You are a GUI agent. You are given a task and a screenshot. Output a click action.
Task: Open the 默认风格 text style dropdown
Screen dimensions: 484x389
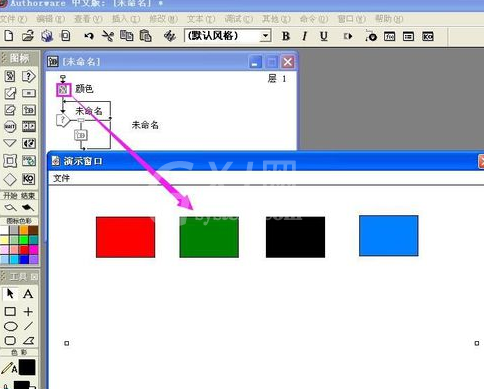coord(265,36)
